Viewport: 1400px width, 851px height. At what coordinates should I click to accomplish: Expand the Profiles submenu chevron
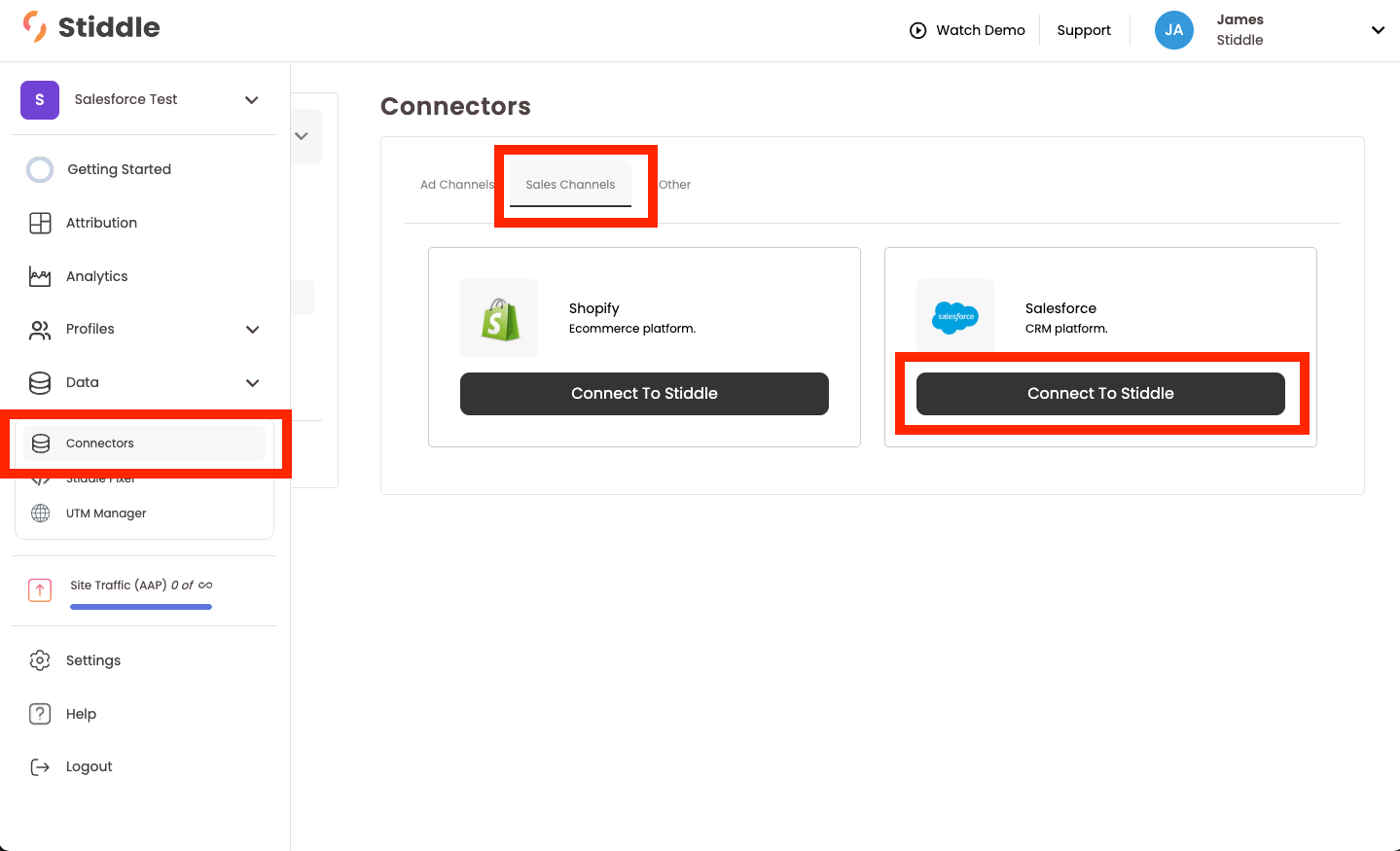pyautogui.click(x=253, y=330)
